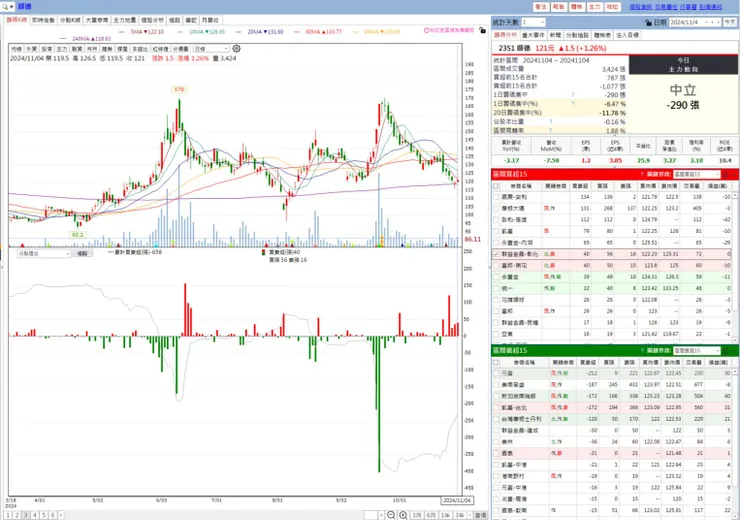The width and height of the screenshot is (740, 520).
Task: Click the 20MA legend color line
Action: pyautogui.click(x=239, y=32)
